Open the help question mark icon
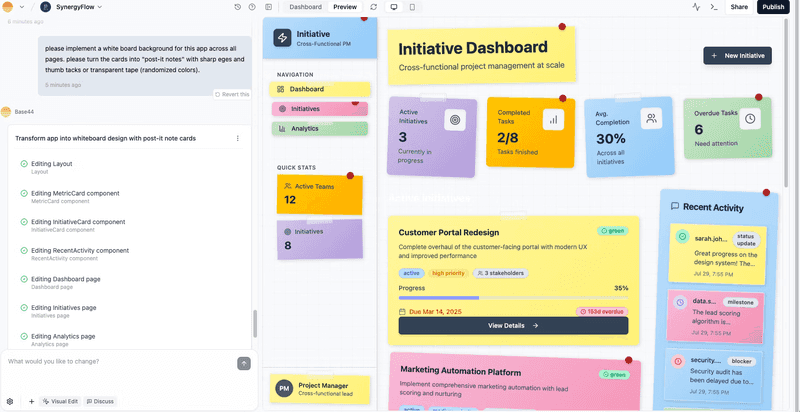This screenshot has height=412, width=800. 251,7
